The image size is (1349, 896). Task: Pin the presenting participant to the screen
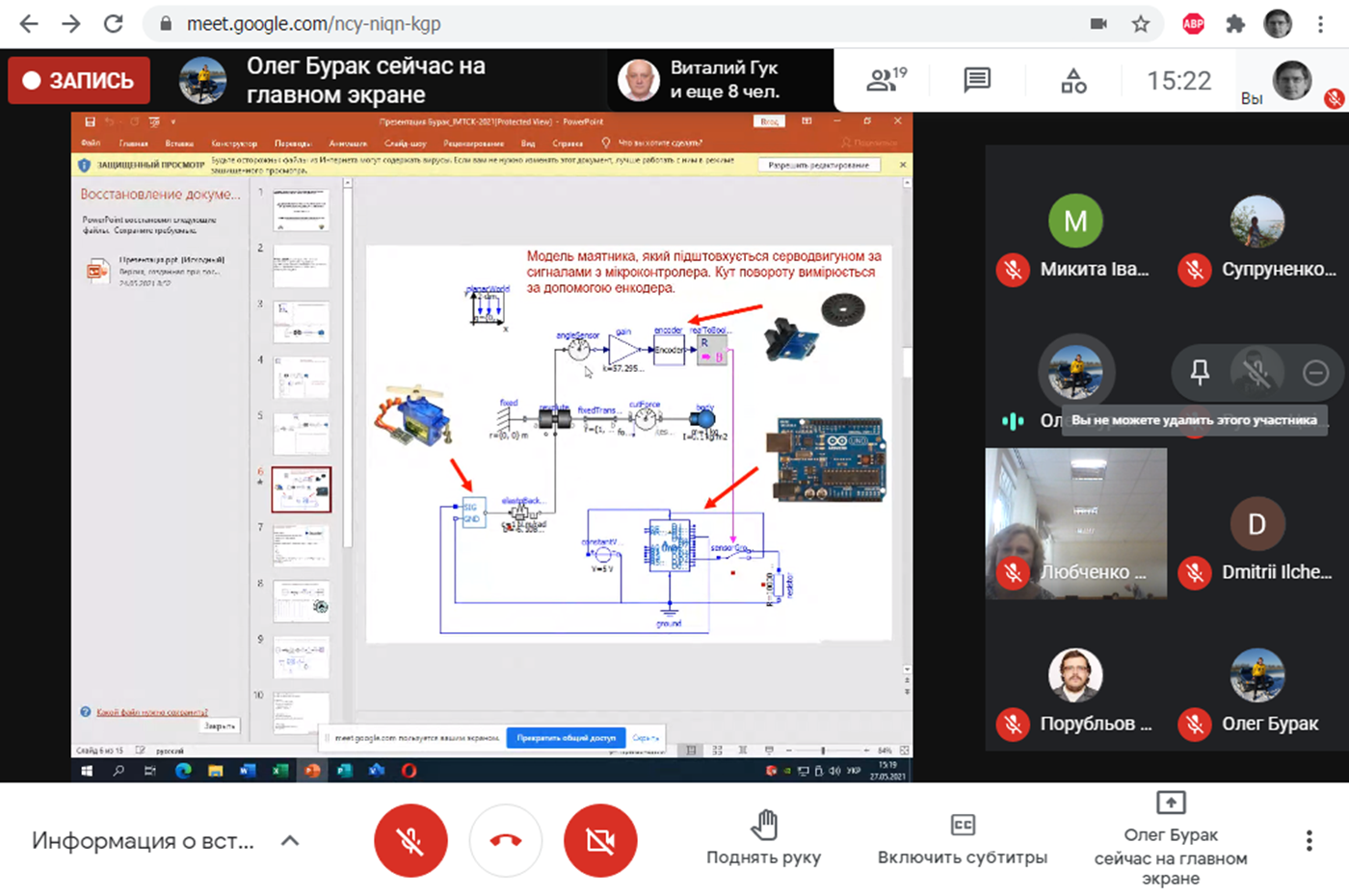coord(1200,372)
